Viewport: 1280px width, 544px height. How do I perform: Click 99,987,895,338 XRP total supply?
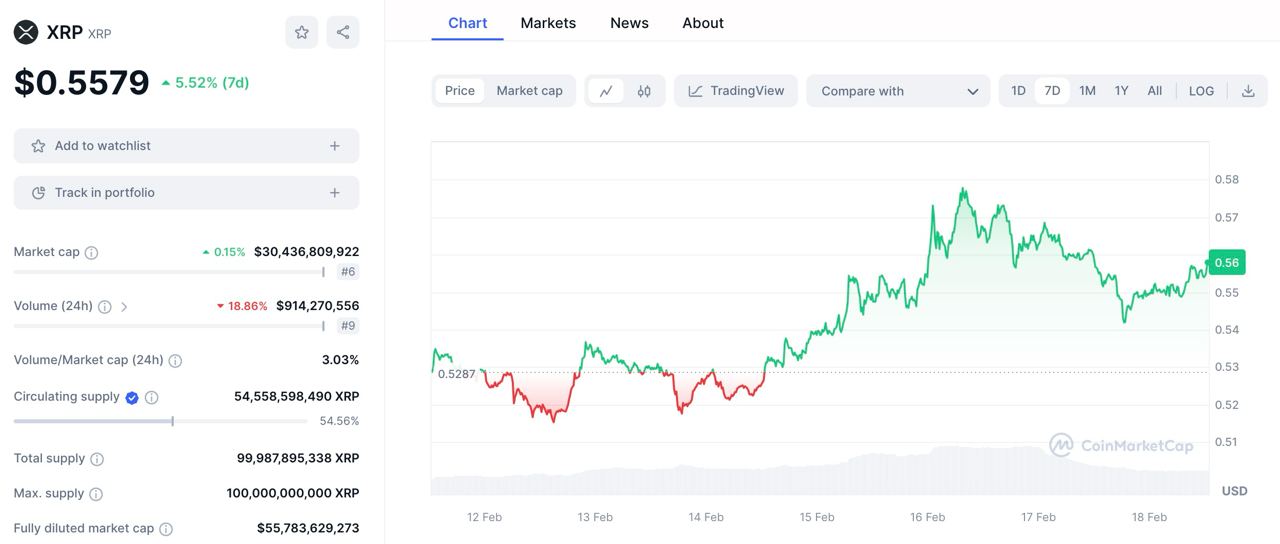coord(297,458)
